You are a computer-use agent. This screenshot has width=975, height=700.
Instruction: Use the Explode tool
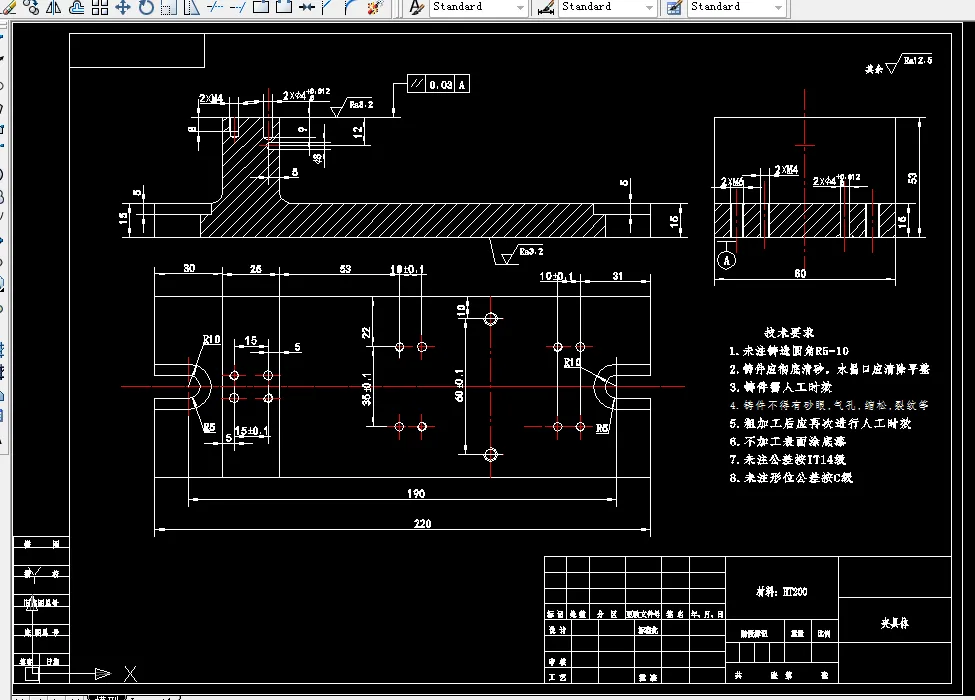(374, 7)
